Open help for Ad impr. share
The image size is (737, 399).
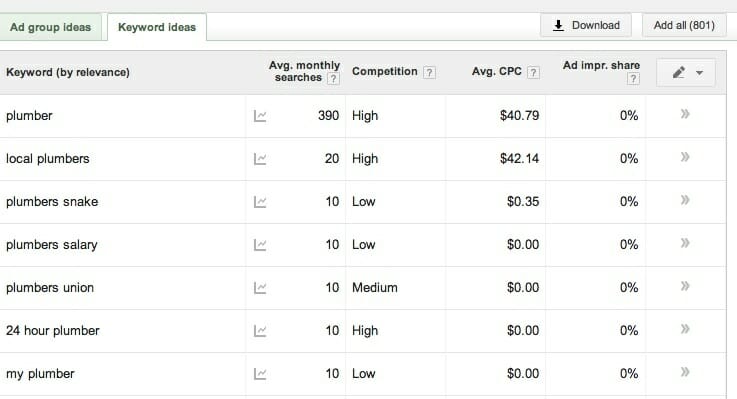tap(633, 78)
